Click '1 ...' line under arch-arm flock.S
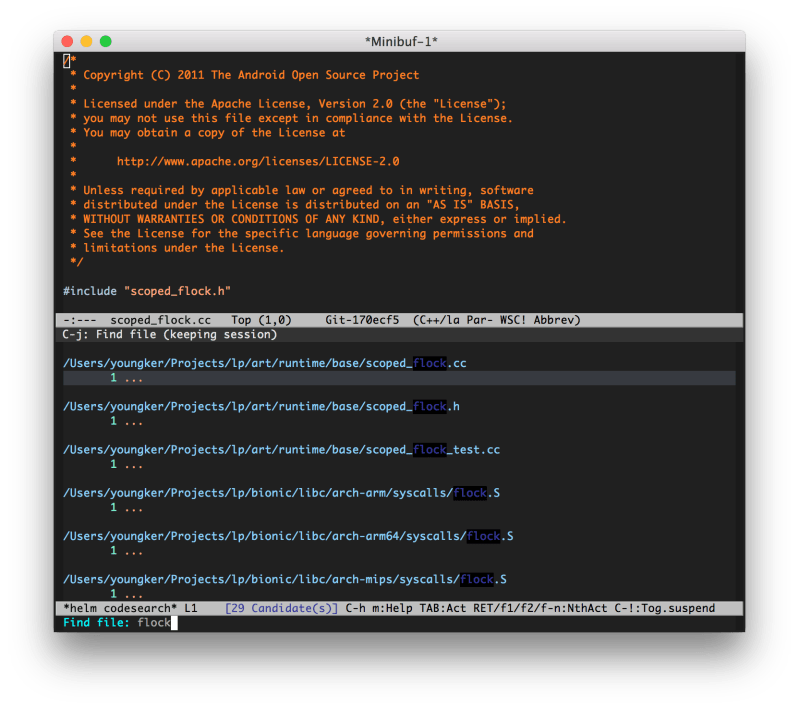This screenshot has width=799, height=709. 126,508
